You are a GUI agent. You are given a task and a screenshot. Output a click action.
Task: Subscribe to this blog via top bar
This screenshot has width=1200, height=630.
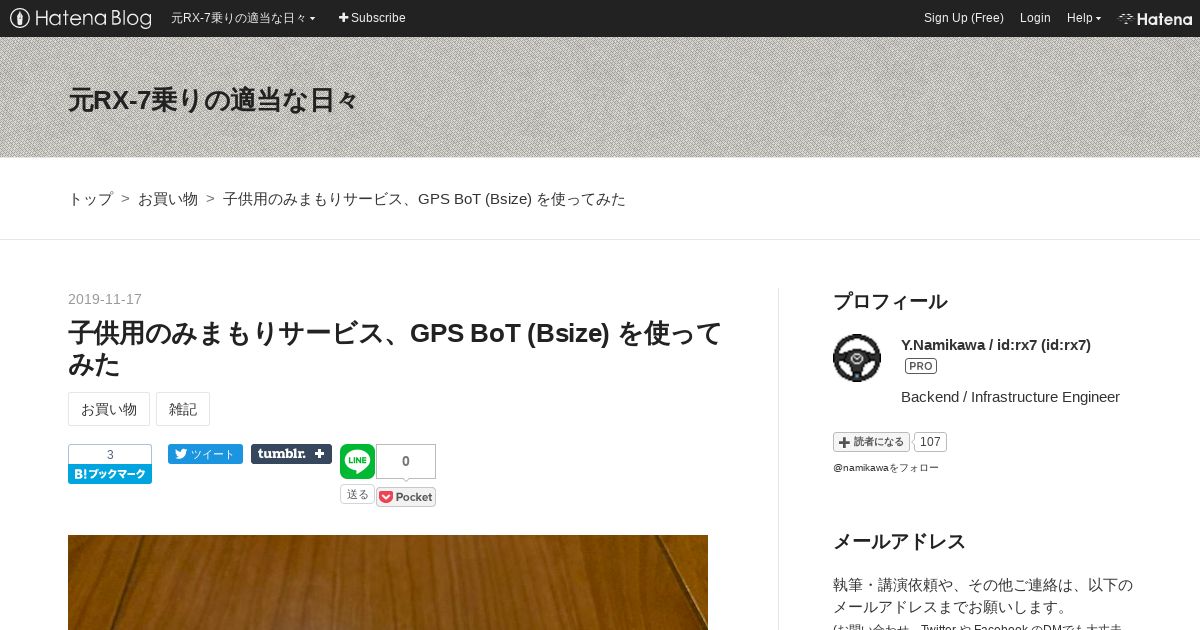coord(372,18)
